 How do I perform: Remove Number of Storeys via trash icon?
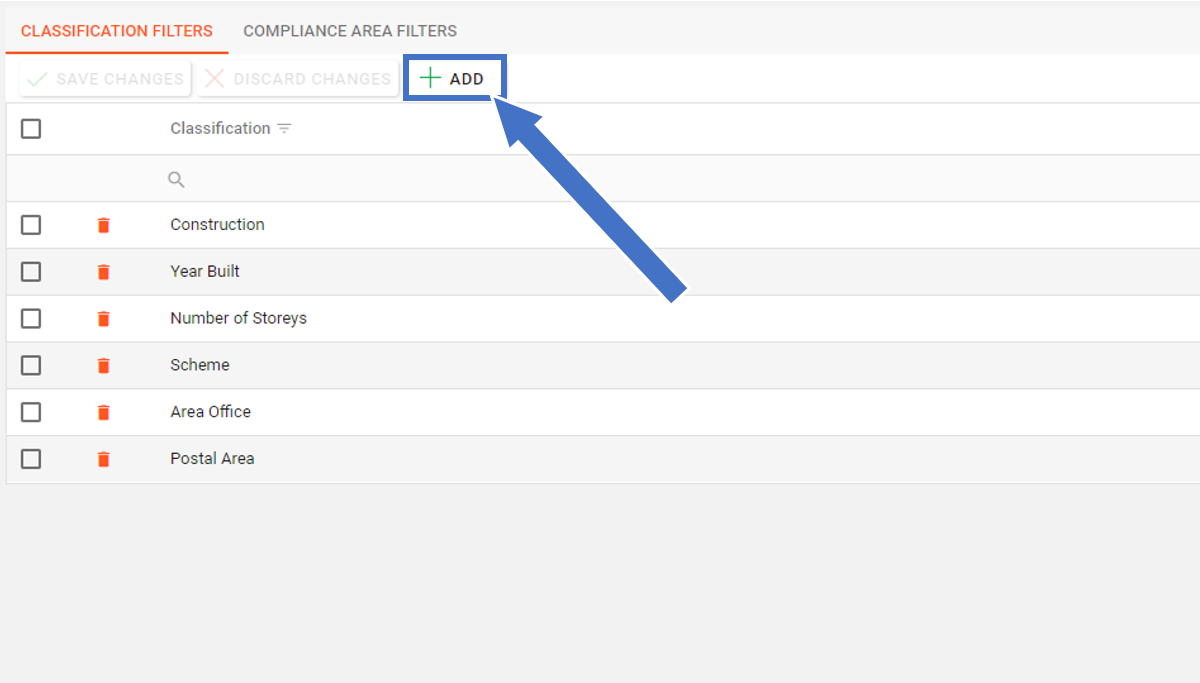(x=103, y=319)
